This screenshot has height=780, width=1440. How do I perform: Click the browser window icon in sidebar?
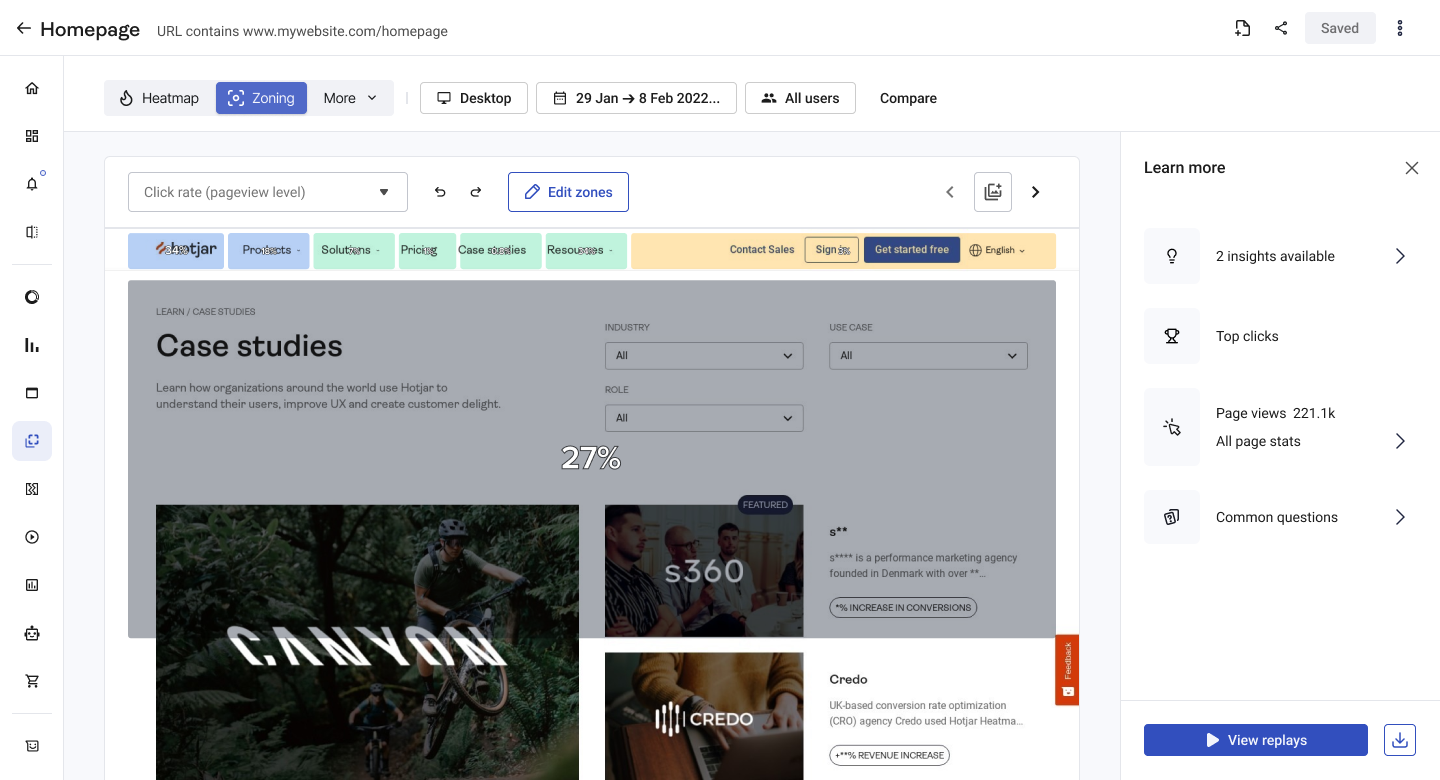(x=32, y=393)
